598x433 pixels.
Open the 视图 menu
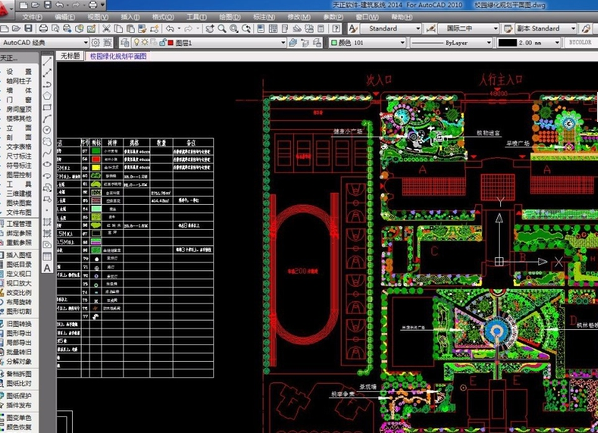[98, 17]
